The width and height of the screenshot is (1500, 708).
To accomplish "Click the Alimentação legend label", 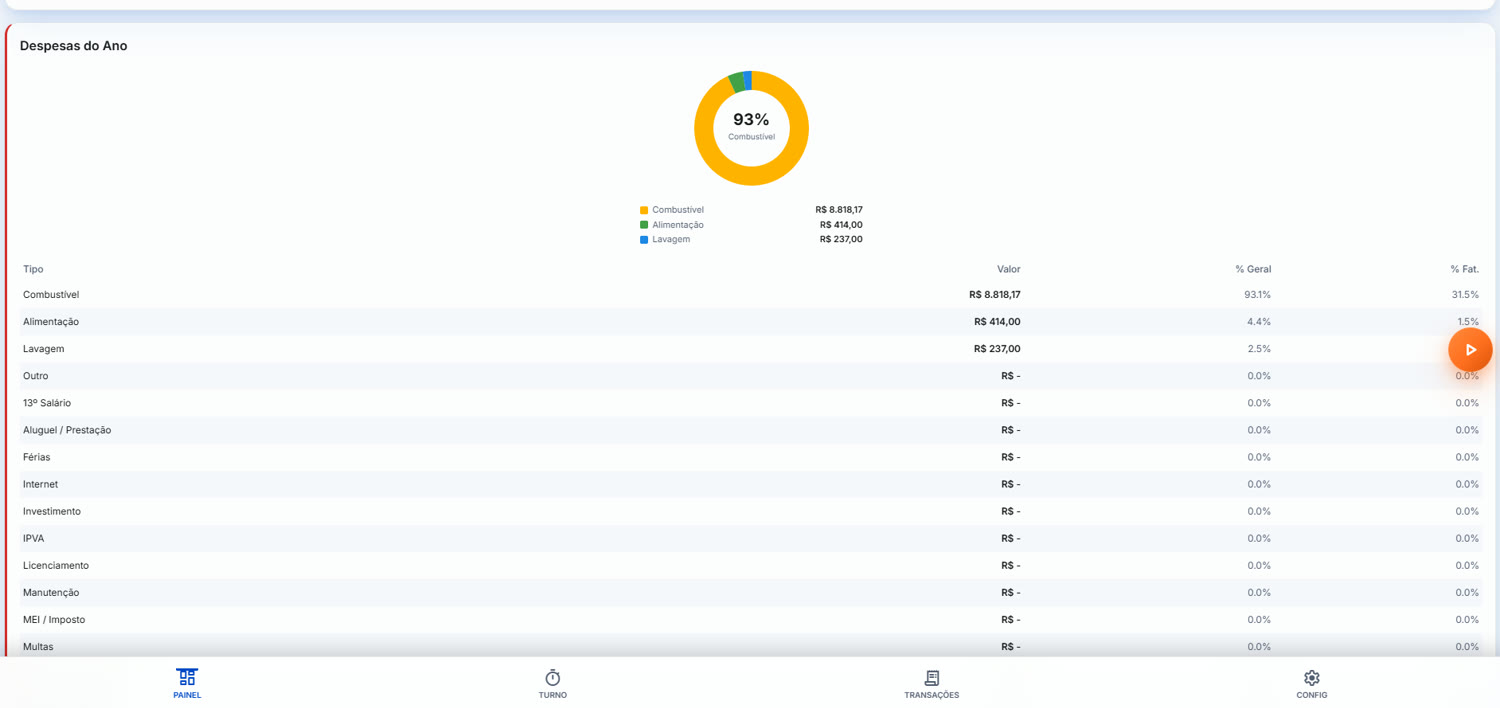I will 678,225.
